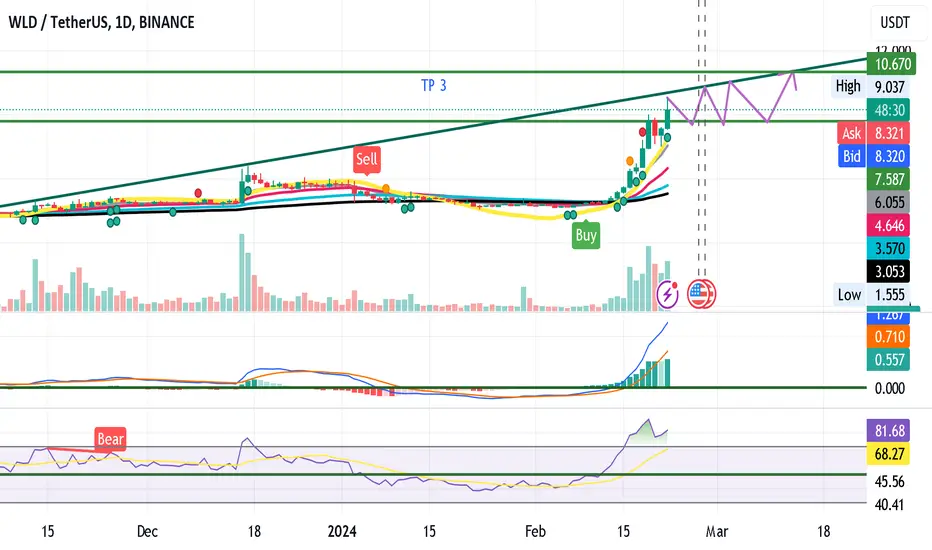Click the US flag economic event icon
This screenshot has height=550, width=932.
pyautogui.click(x=701, y=294)
